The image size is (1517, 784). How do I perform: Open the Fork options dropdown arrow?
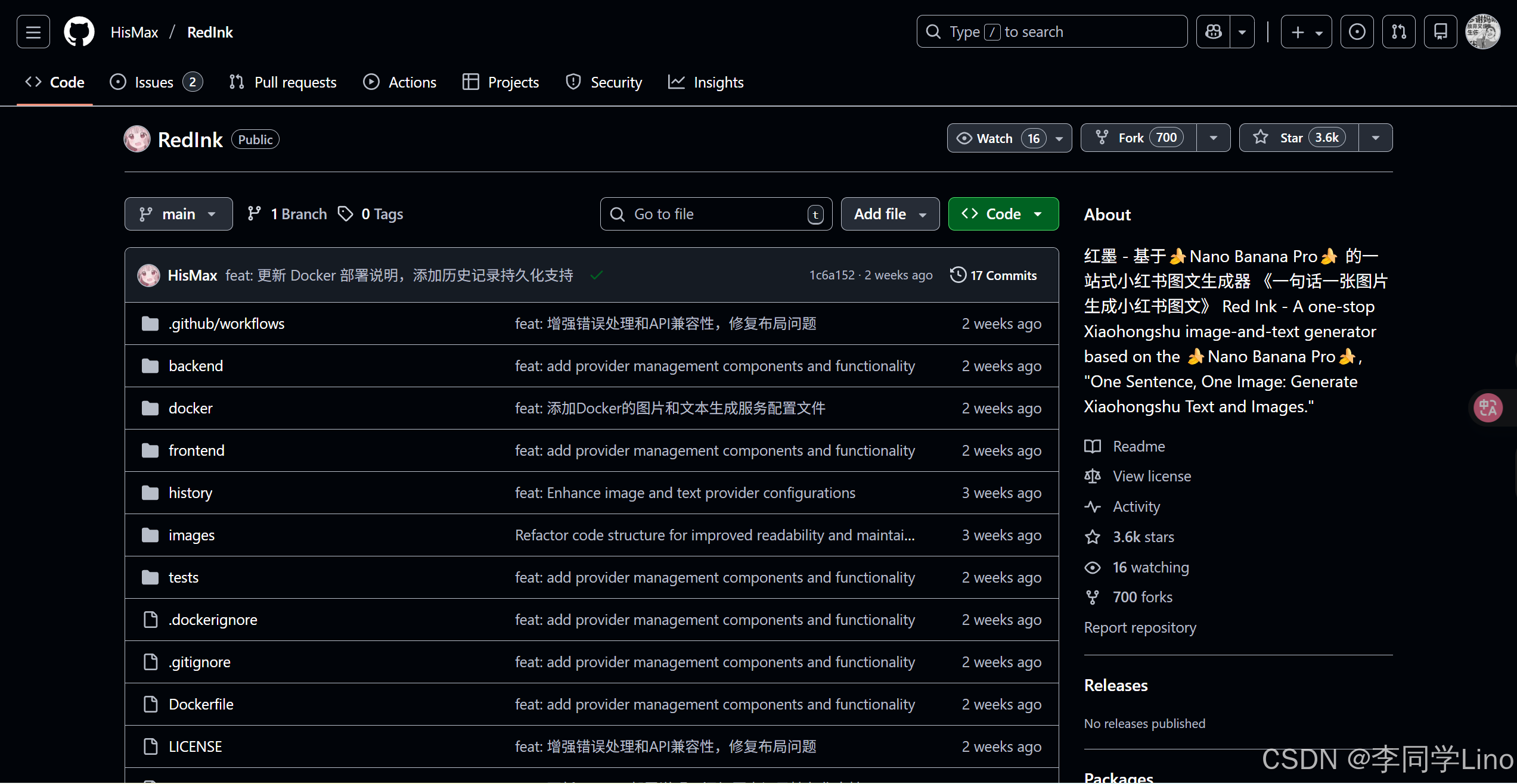(x=1213, y=138)
